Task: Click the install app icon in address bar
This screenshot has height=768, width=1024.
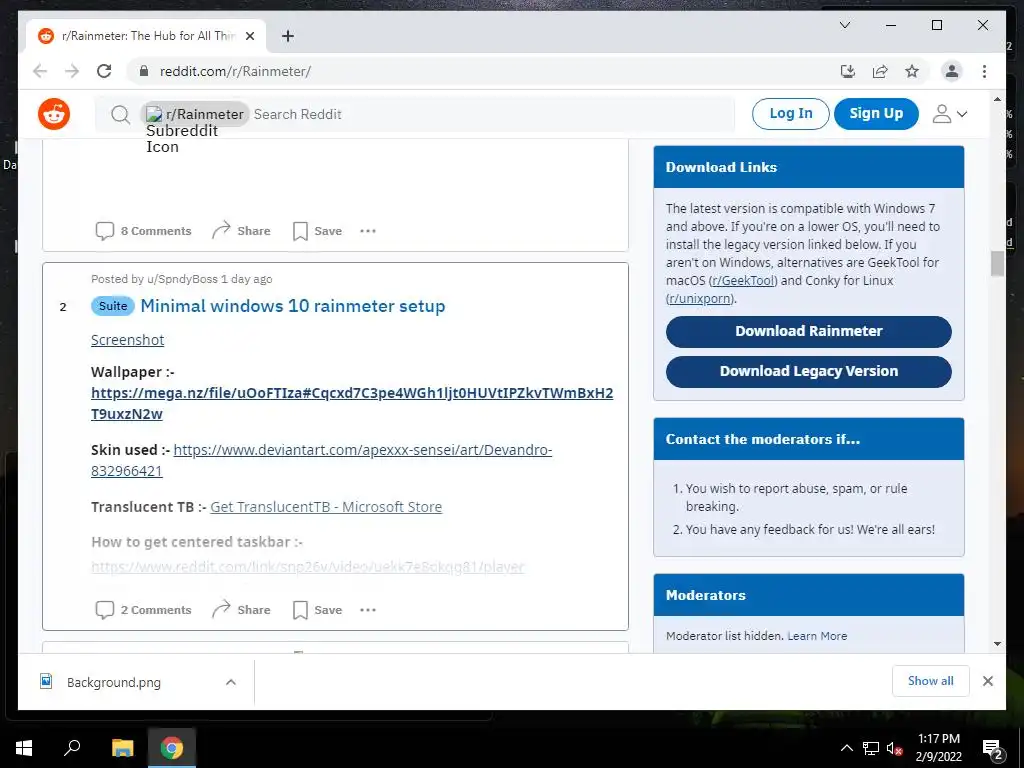Action: click(848, 71)
